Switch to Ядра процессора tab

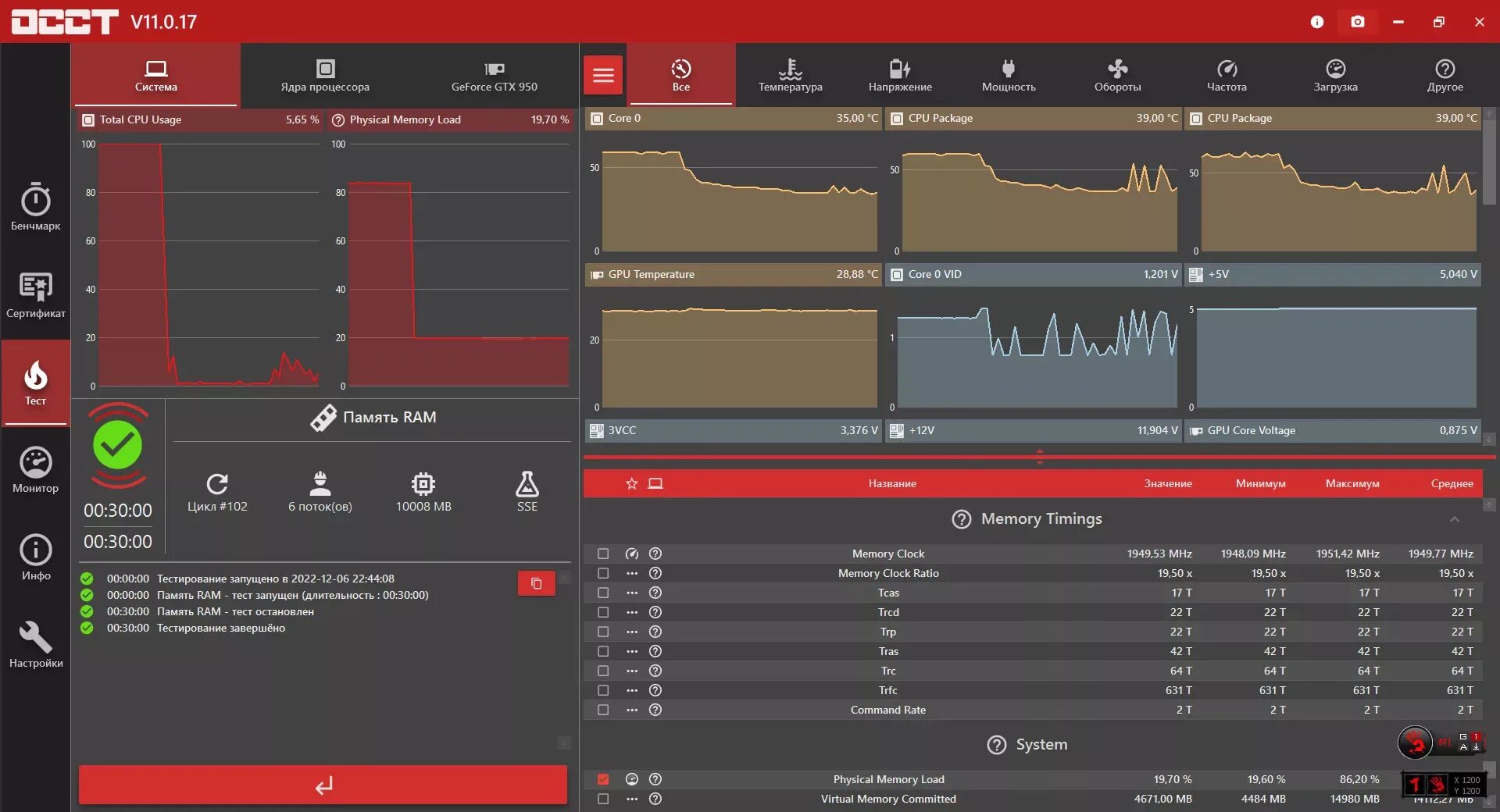[325, 76]
